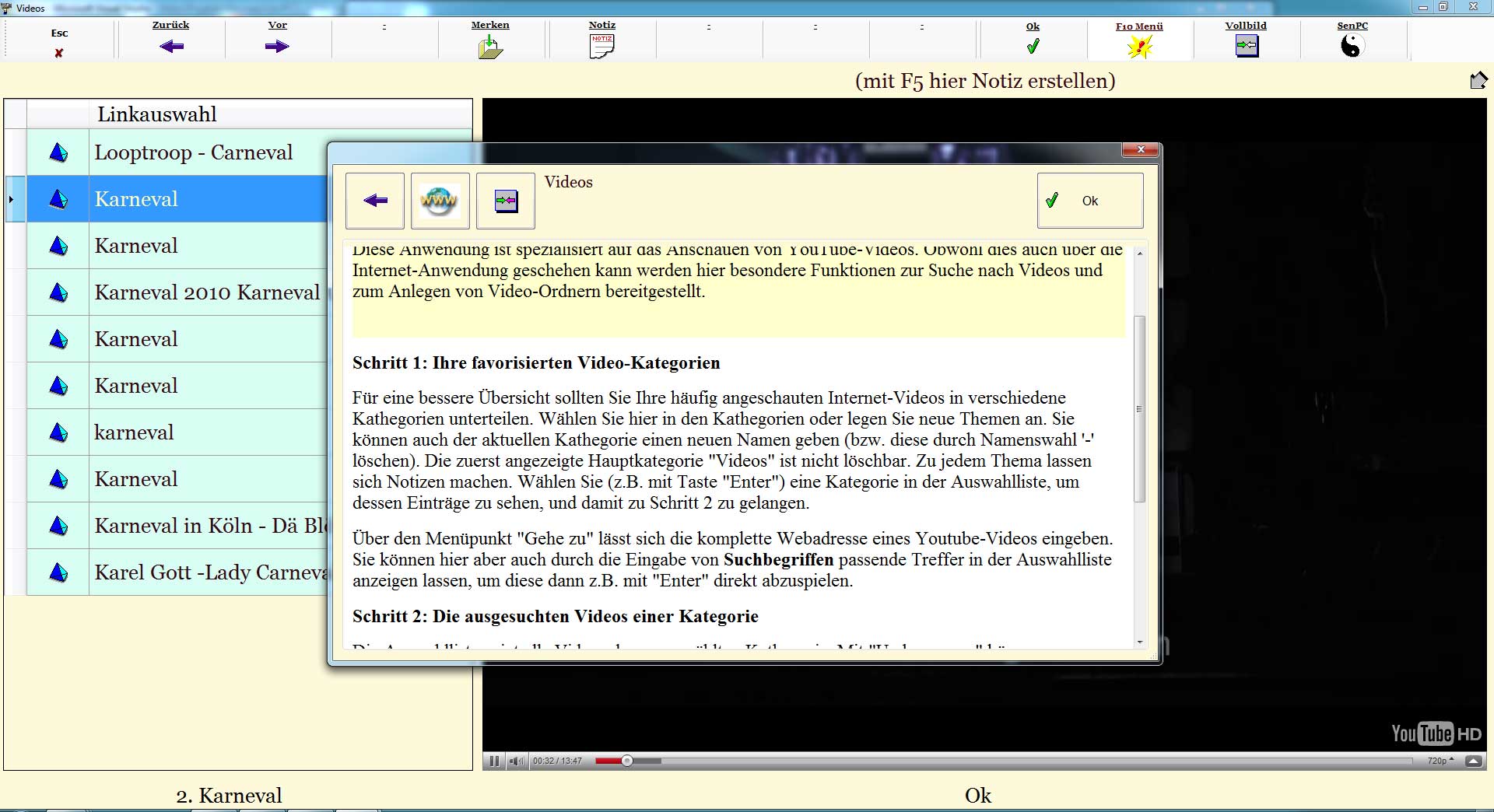The width and height of the screenshot is (1494, 812).
Task: Open the Notiz note icon
Action: (x=601, y=47)
